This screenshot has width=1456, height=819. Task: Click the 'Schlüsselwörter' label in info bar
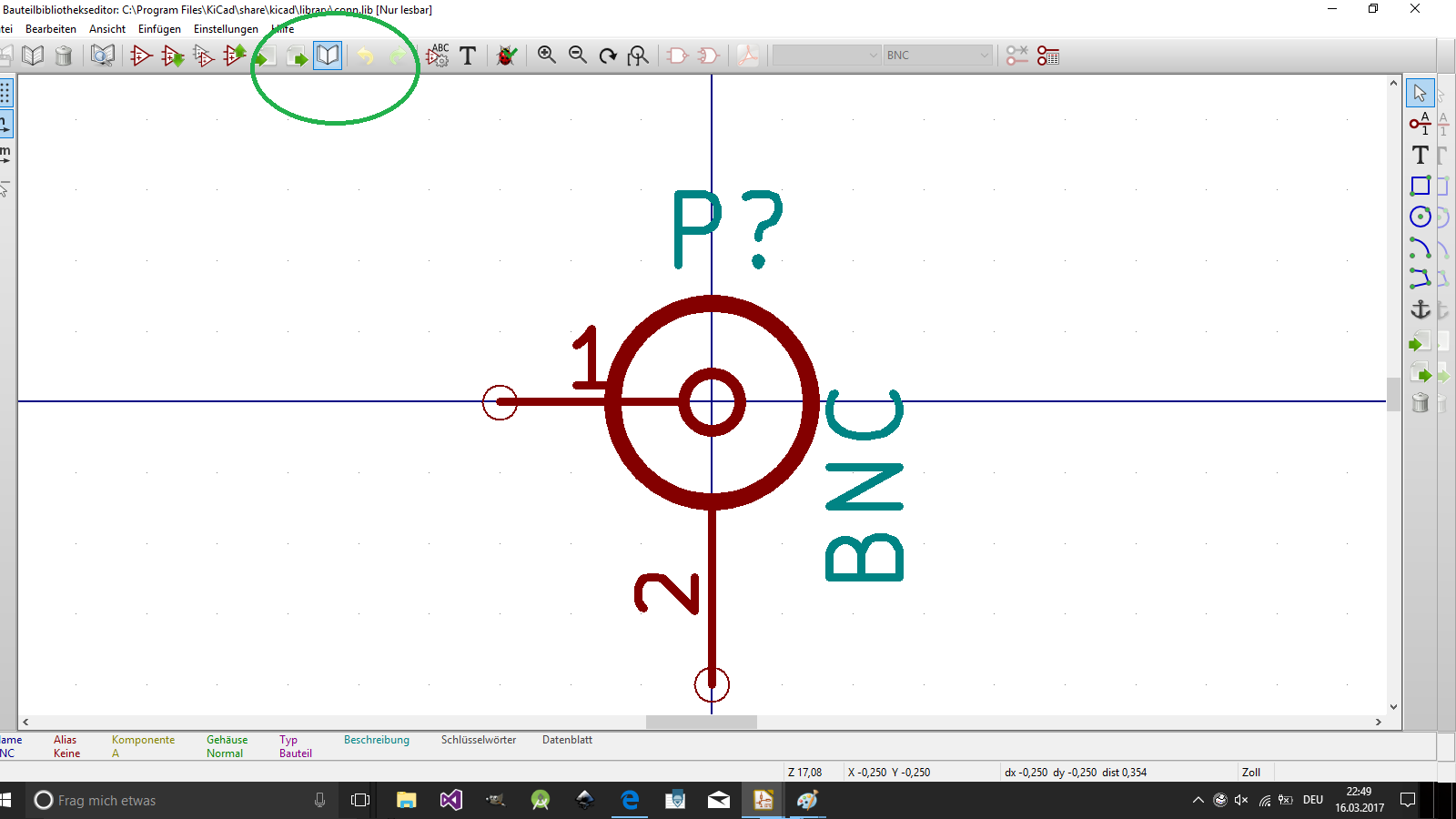tap(479, 740)
